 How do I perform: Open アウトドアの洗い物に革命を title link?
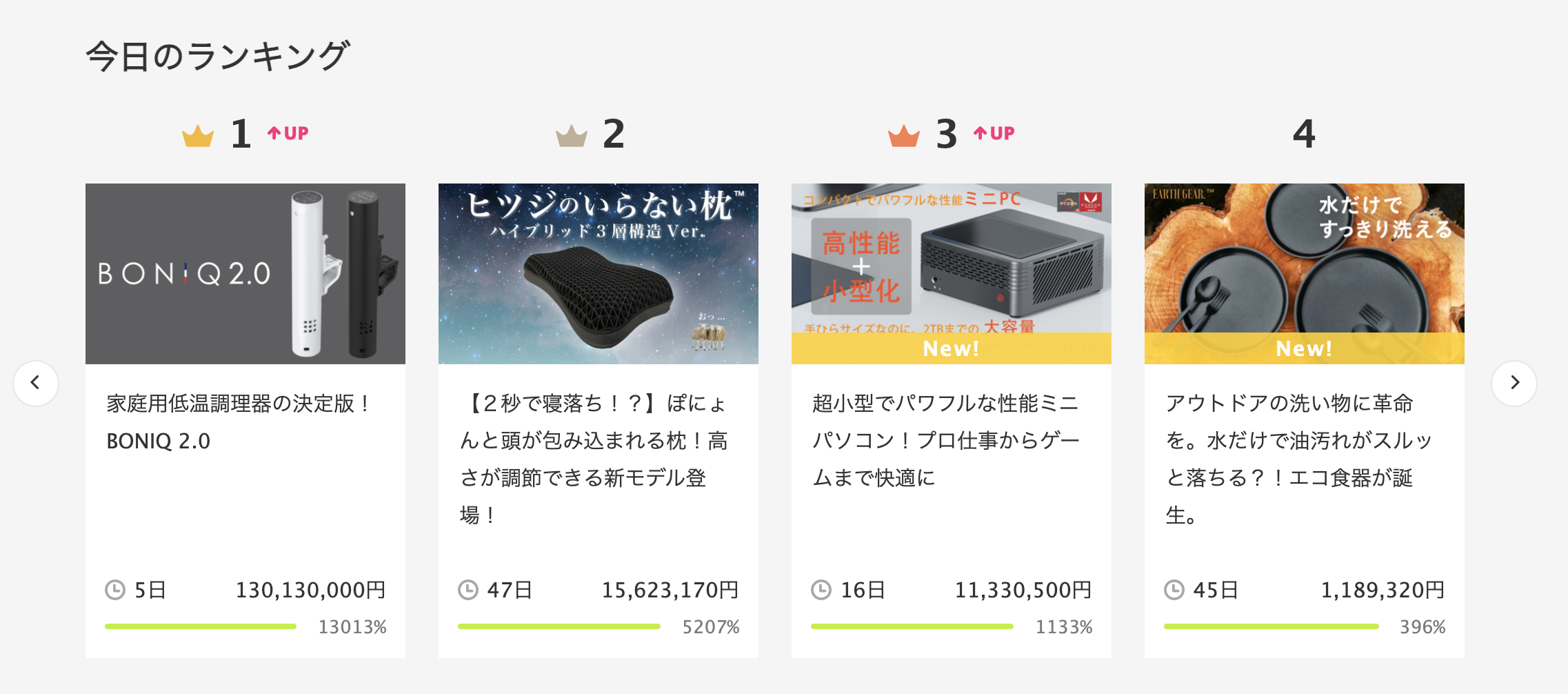click(1299, 459)
